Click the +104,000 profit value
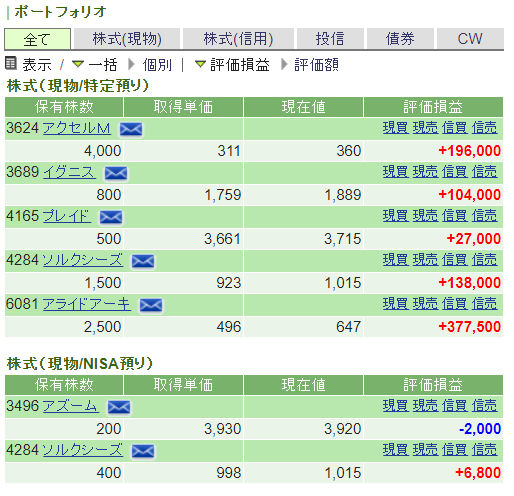This screenshot has width=514, height=496. 469,195
